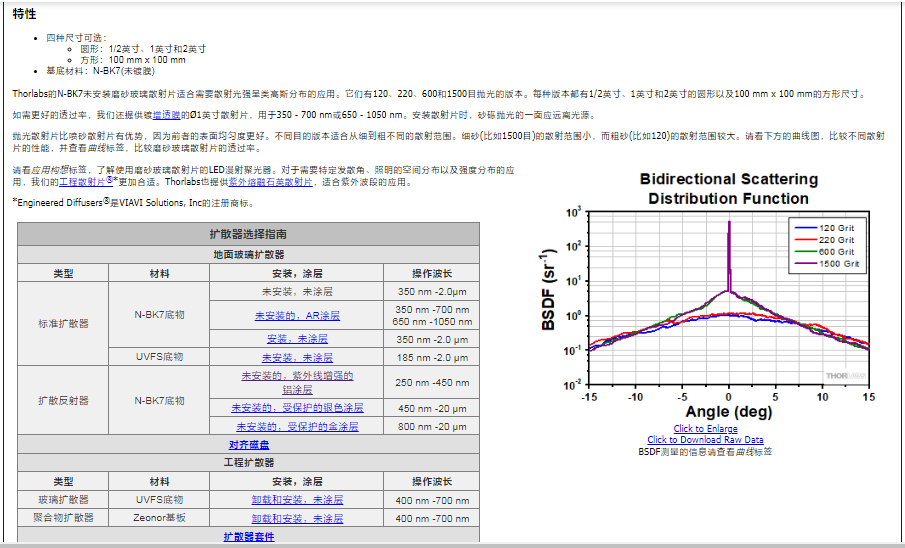Viewport: 905px width, 548px height.
Task: Go to the 对齐磁盘 link
Action: coord(249,445)
